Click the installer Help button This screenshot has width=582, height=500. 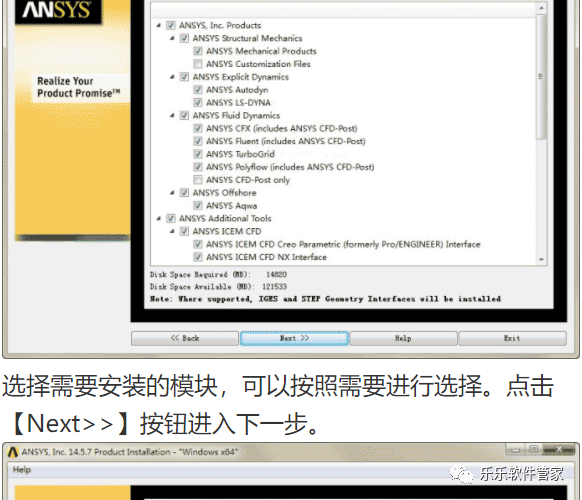coord(403,338)
